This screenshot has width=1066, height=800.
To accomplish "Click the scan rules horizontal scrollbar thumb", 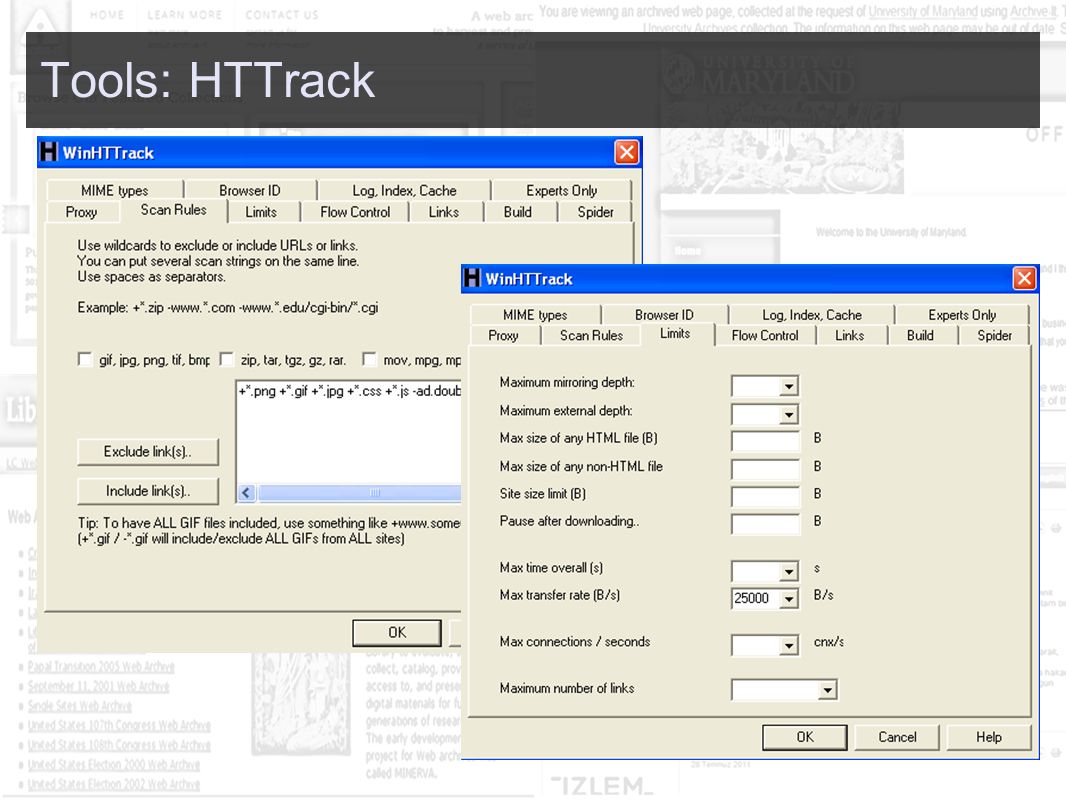I will [x=359, y=493].
